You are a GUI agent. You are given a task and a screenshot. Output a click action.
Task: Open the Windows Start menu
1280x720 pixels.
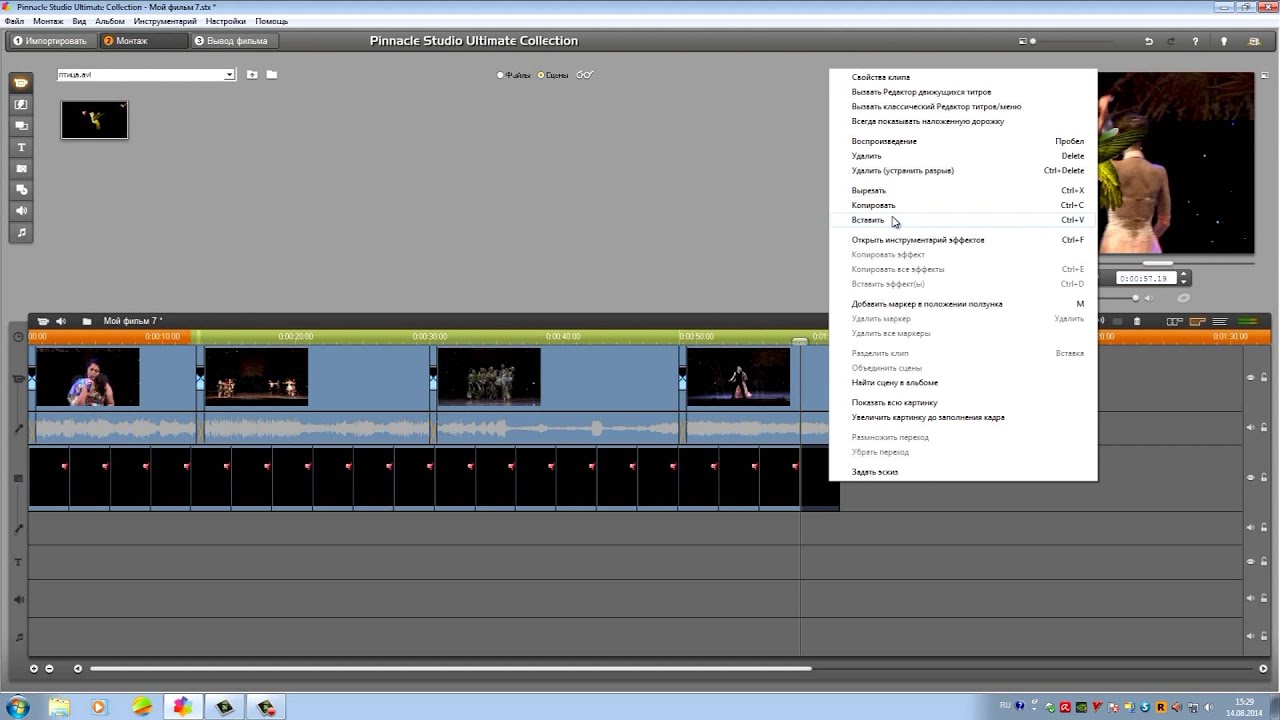point(17,706)
